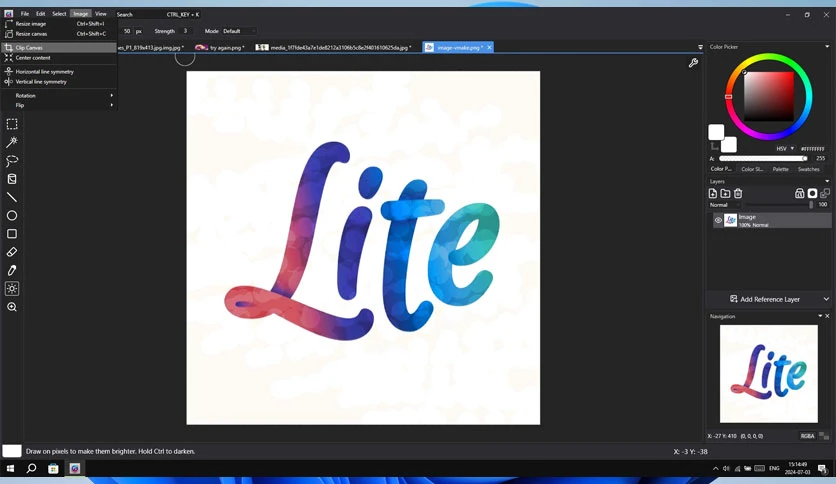Show hidden system tray icons
The image size is (836, 484).
(x=715, y=469)
